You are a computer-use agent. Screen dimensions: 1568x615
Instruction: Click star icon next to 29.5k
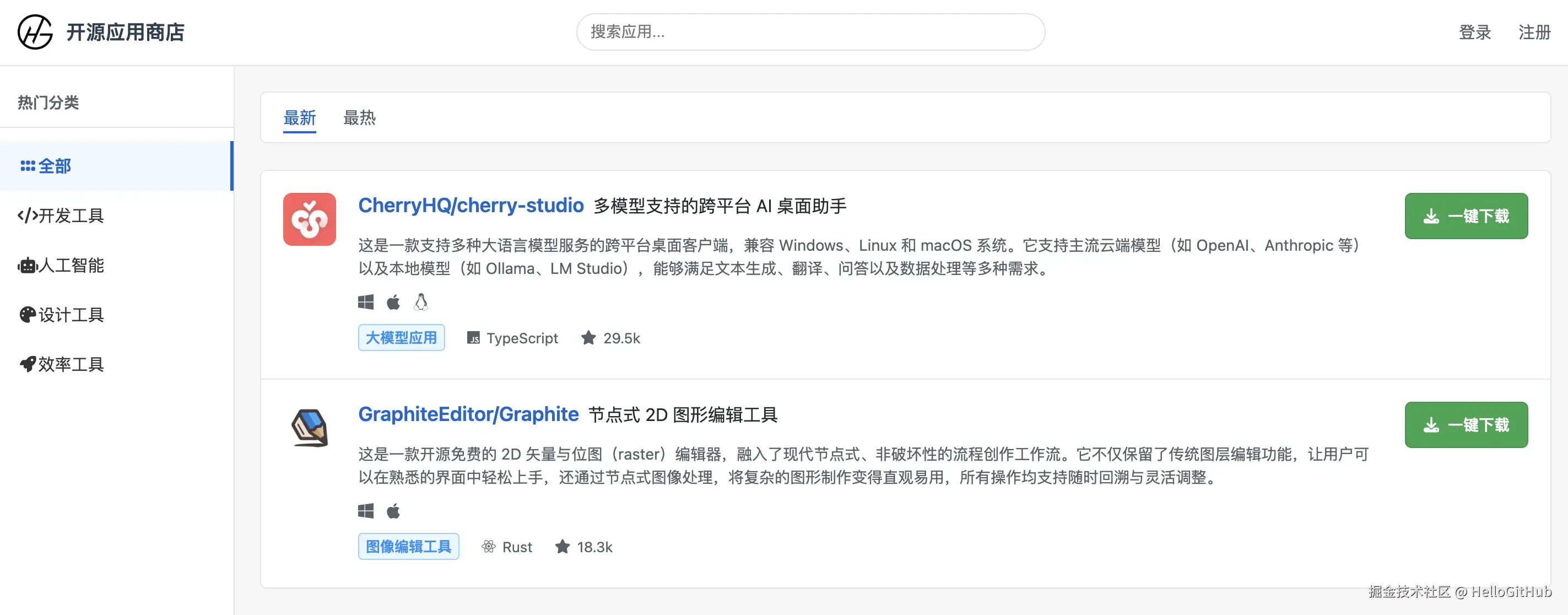click(588, 338)
